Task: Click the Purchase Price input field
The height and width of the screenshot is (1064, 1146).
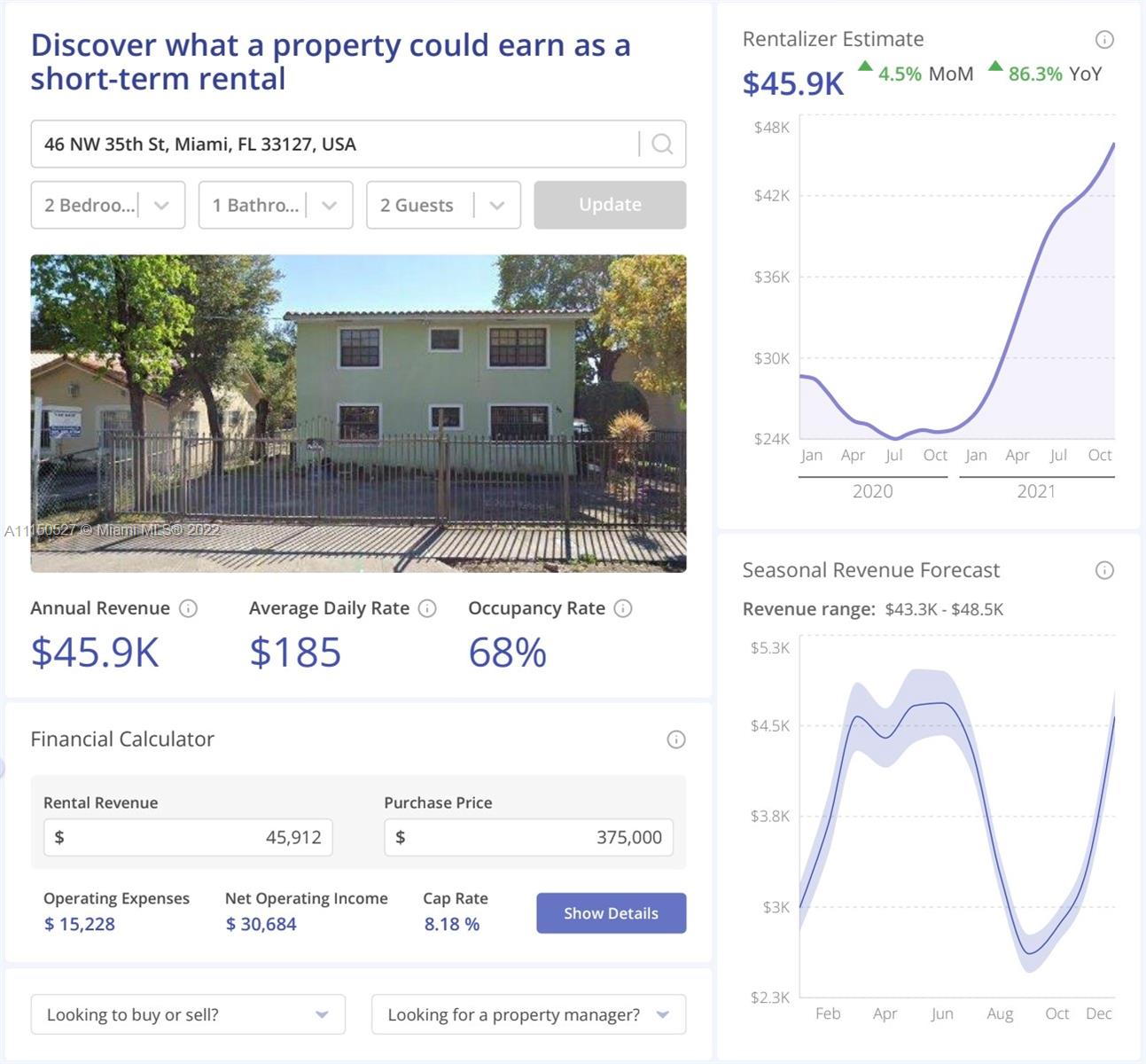Action: click(528, 837)
